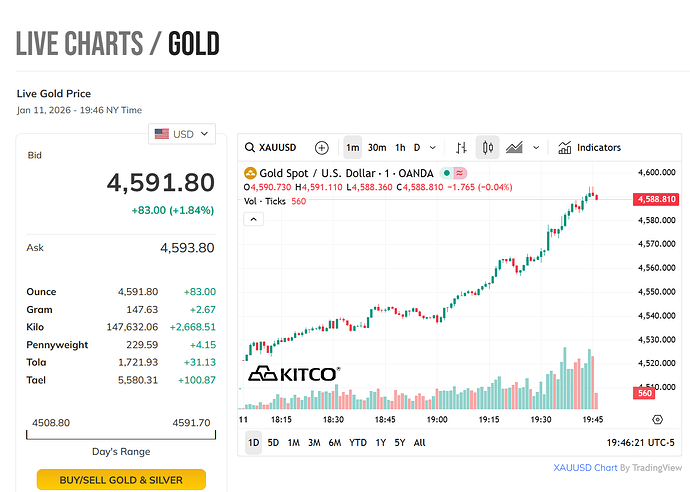The height and width of the screenshot is (492, 690).
Task: Click the compare or add symbol plus icon
Action: point(322,148)
